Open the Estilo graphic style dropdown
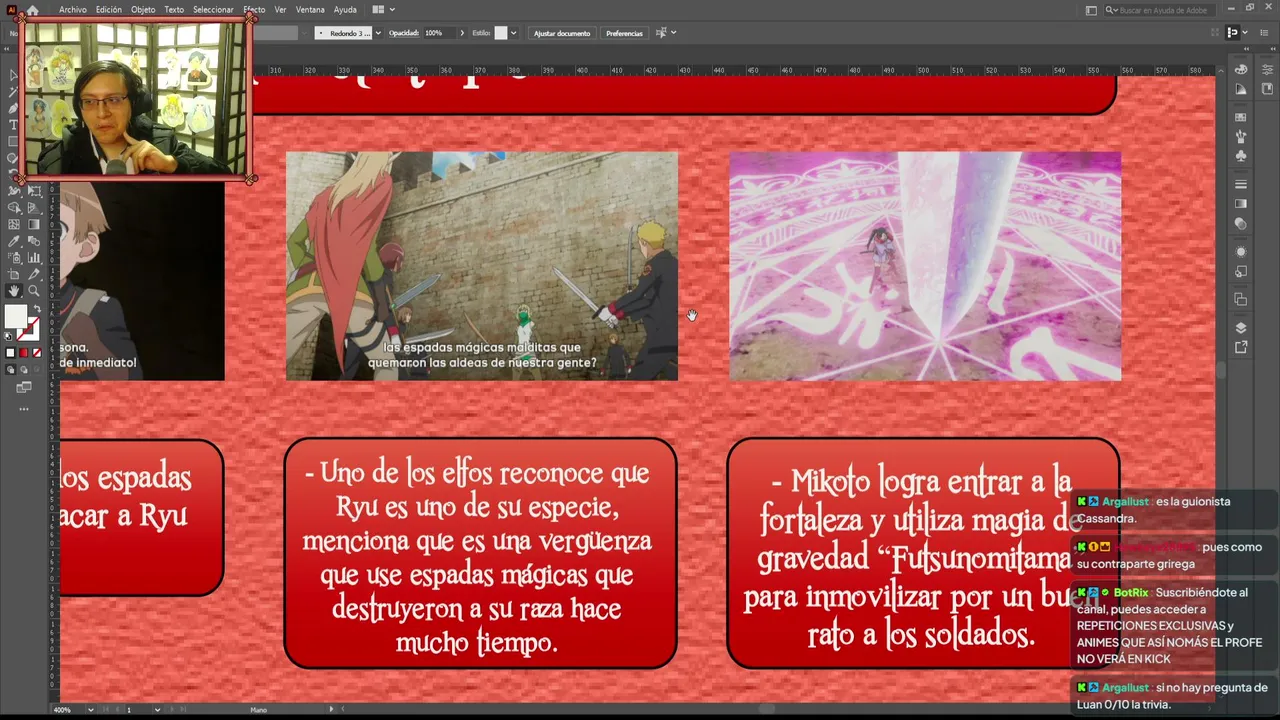The width and height of the screenshot is (1280, 720). tap(514, 33)
